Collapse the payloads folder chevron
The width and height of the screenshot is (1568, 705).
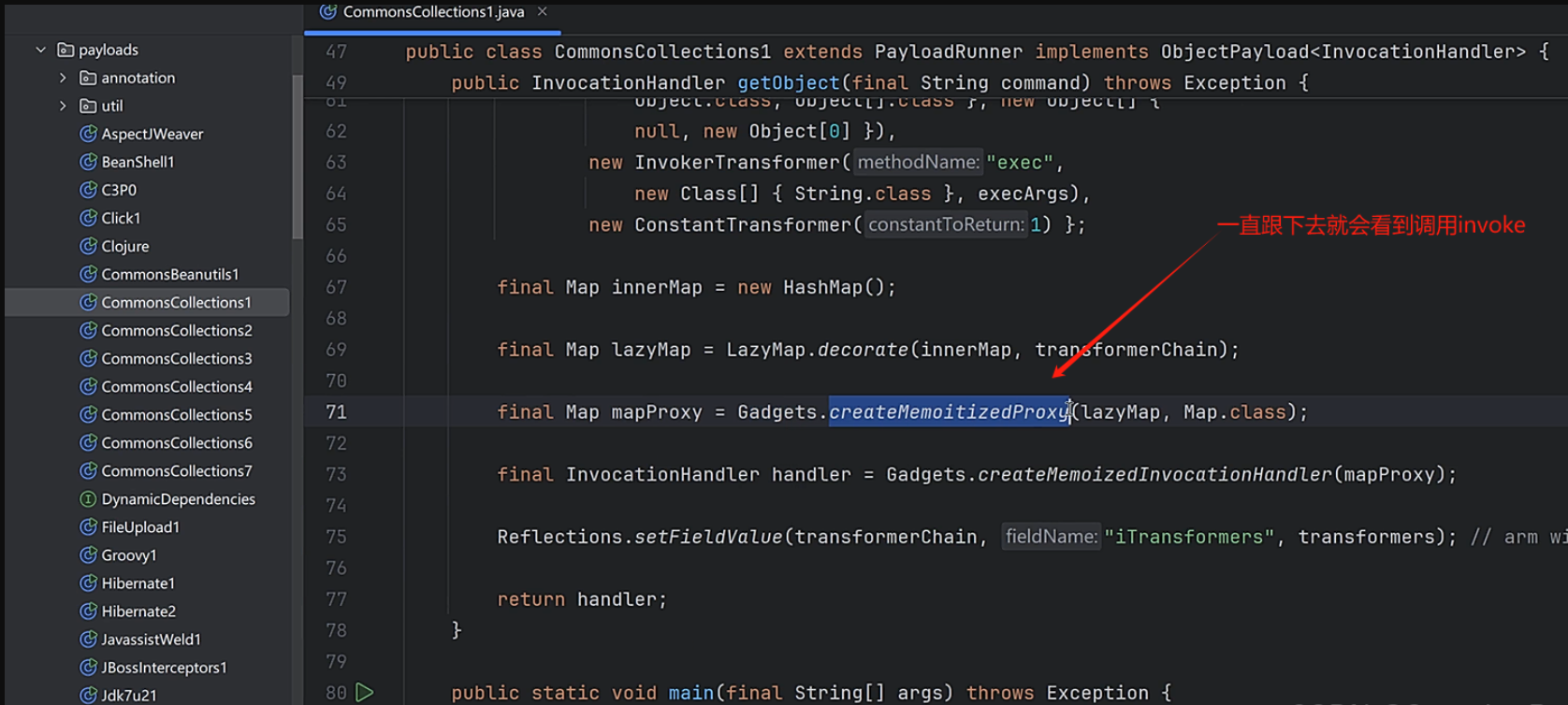pyautogui.click(x=40, y=50)
